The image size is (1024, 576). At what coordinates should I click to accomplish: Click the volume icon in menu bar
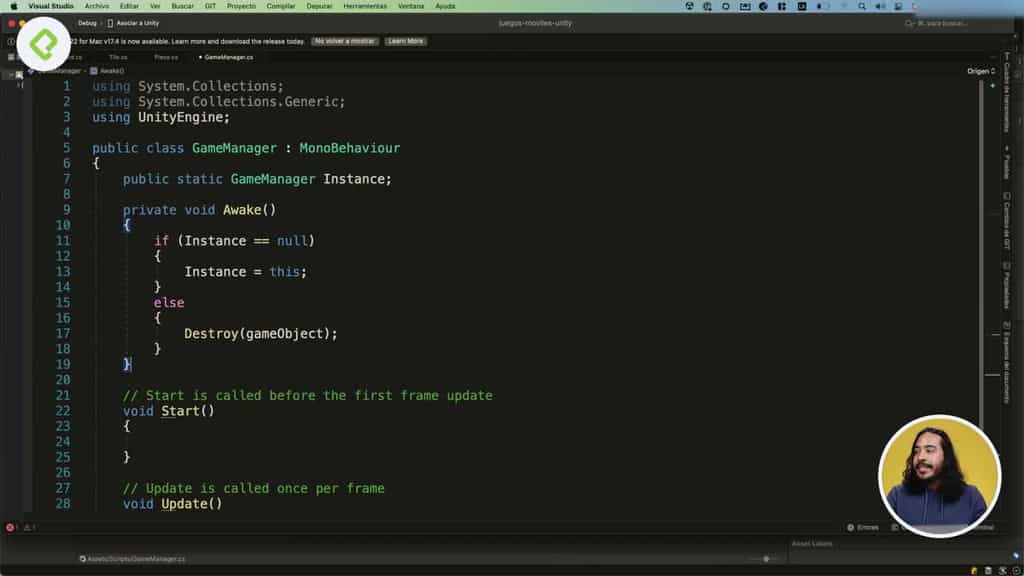pyautogui.click(x=880, y=7)
